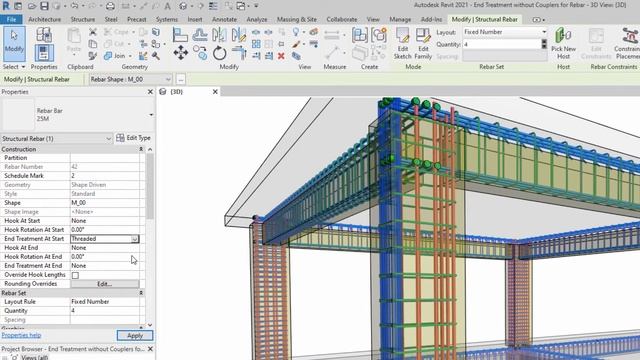Click the Align tool
Image resolution: width=640 pixels, height=360 pixels.
coord(180,35)
